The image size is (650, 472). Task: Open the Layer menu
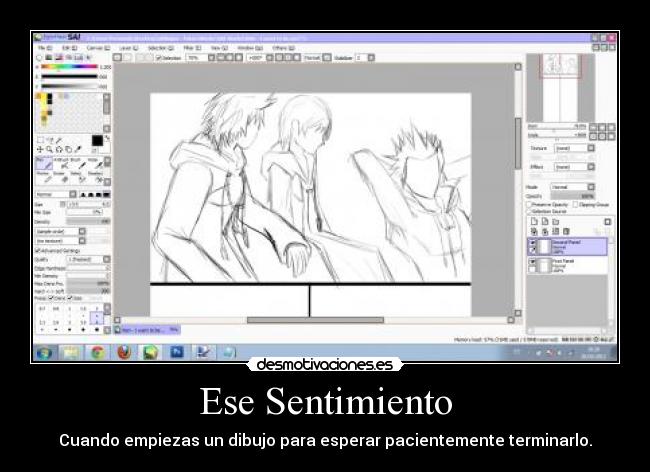tap(129, 48)
